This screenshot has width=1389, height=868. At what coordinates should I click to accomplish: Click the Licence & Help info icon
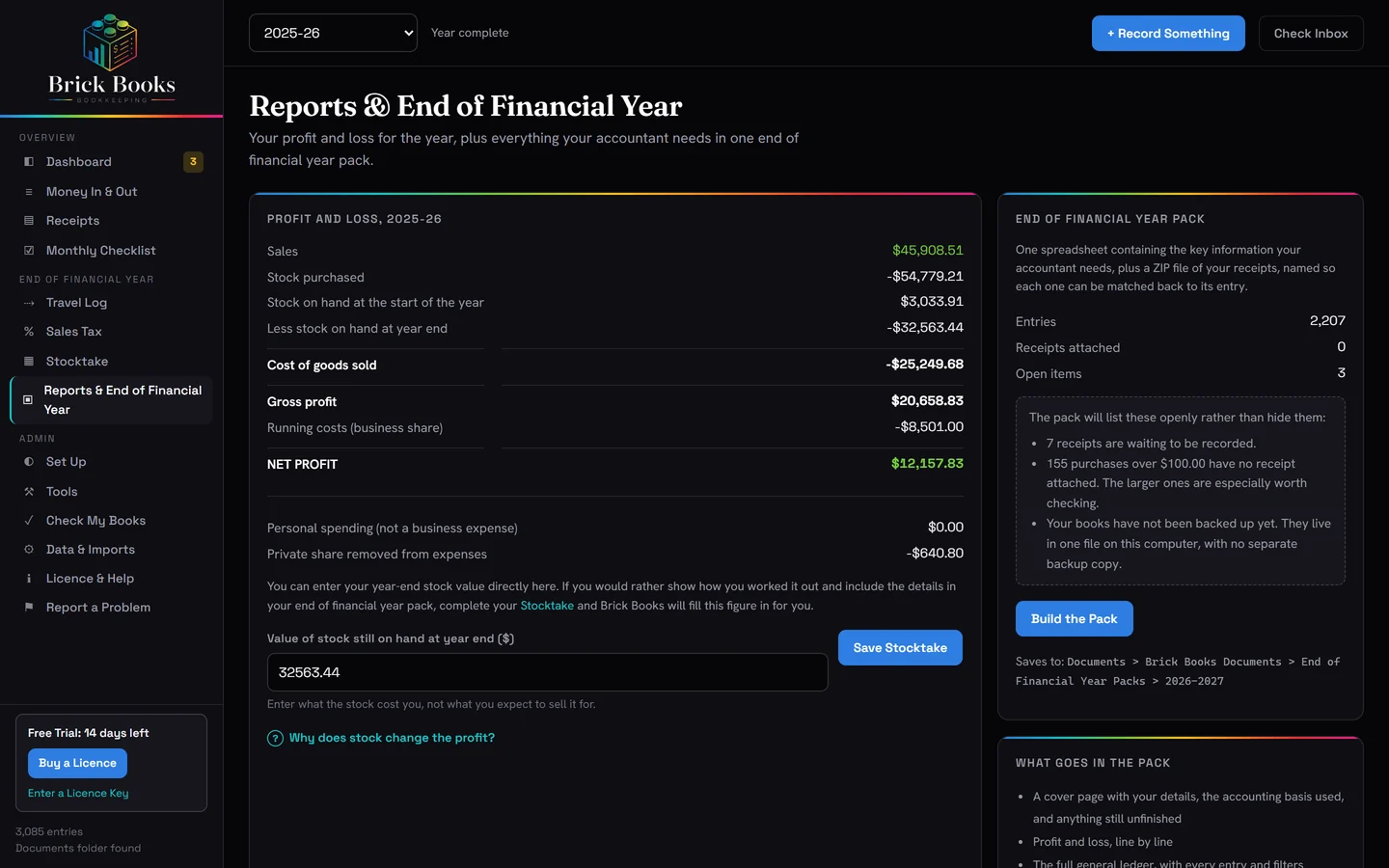pyautogui.click(x=29, y=579)
